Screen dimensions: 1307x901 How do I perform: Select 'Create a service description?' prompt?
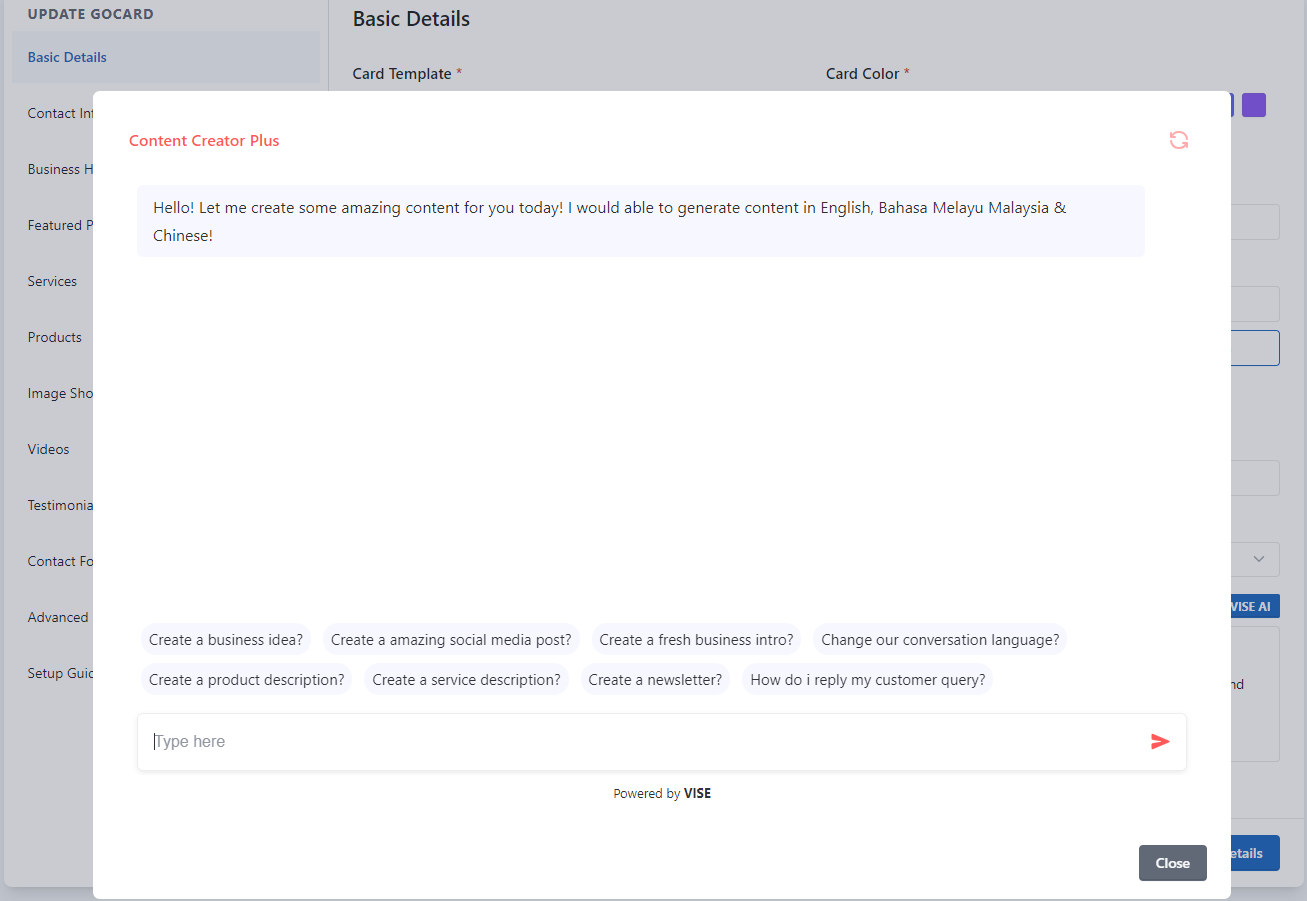tap(466, 680)
